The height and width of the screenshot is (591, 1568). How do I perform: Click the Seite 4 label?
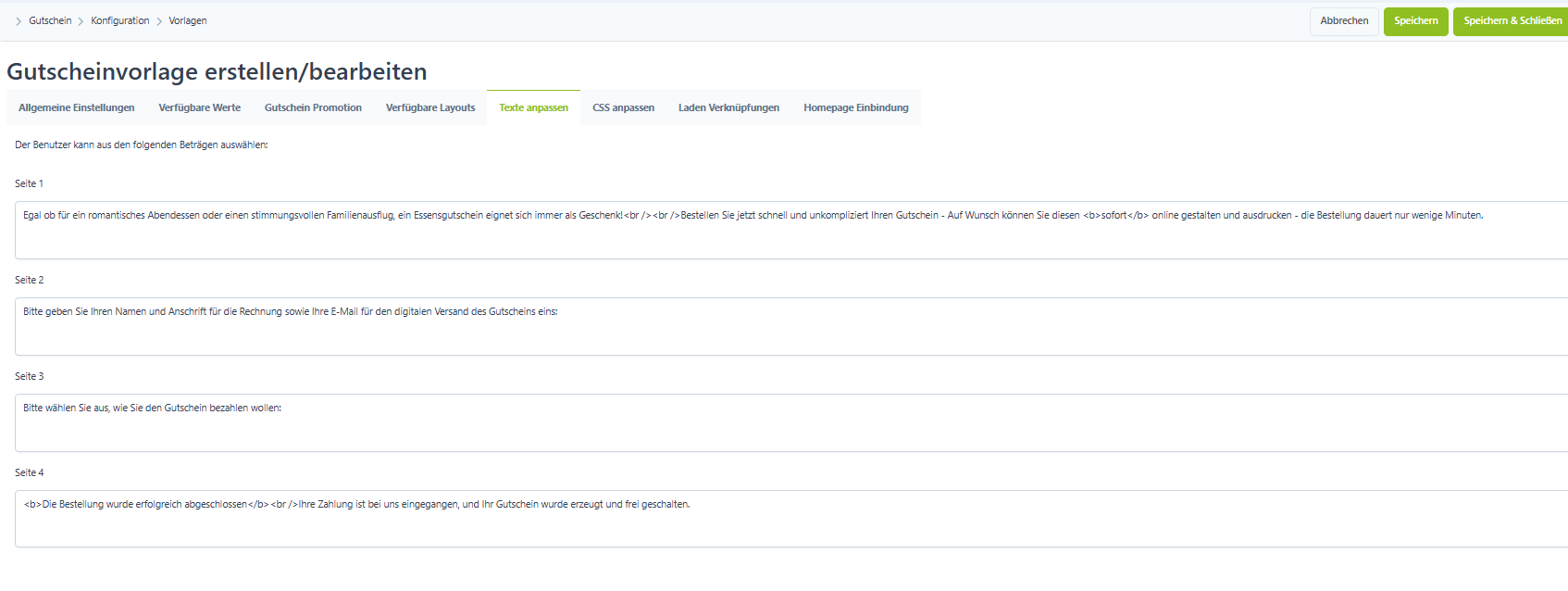click(29, 472)
